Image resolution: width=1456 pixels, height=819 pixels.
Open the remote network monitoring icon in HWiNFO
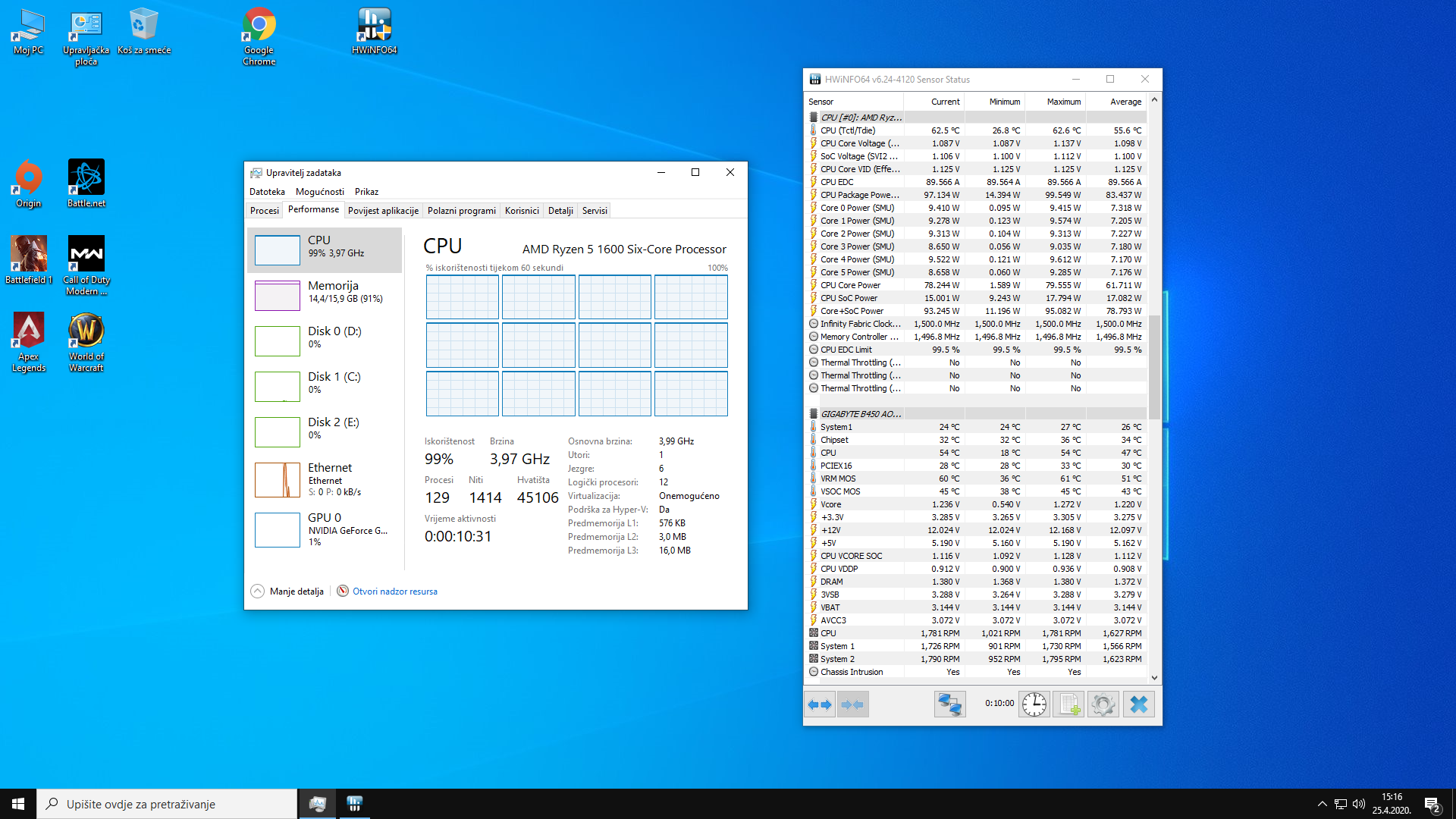coord(949,704)
